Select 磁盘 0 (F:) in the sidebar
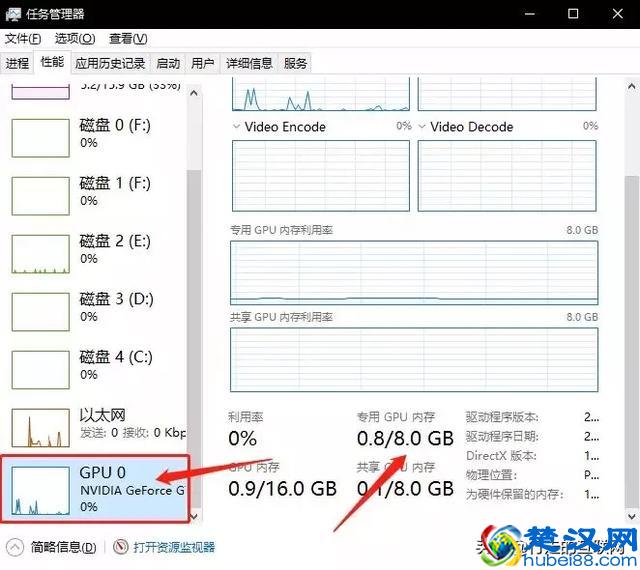This screenshot has height=570, width=640. point(94,138)
